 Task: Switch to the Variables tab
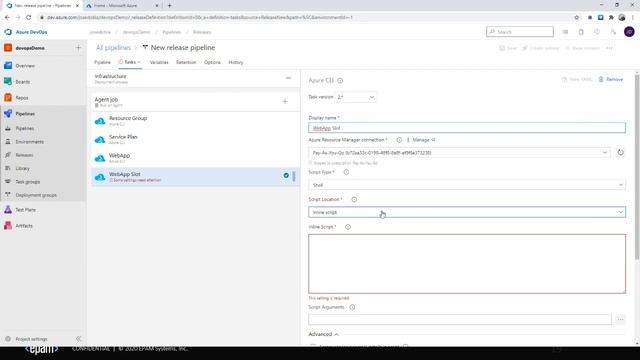pyautogui.click(x=159, y=62)
